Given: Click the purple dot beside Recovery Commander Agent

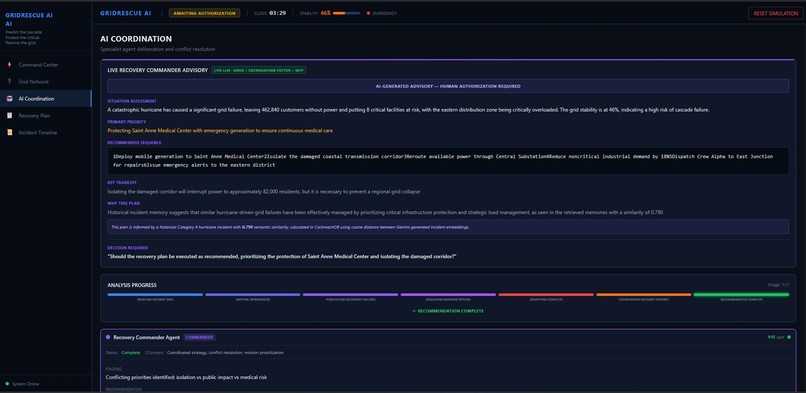Looking at the screenshot, I should [x=108, y=337].
